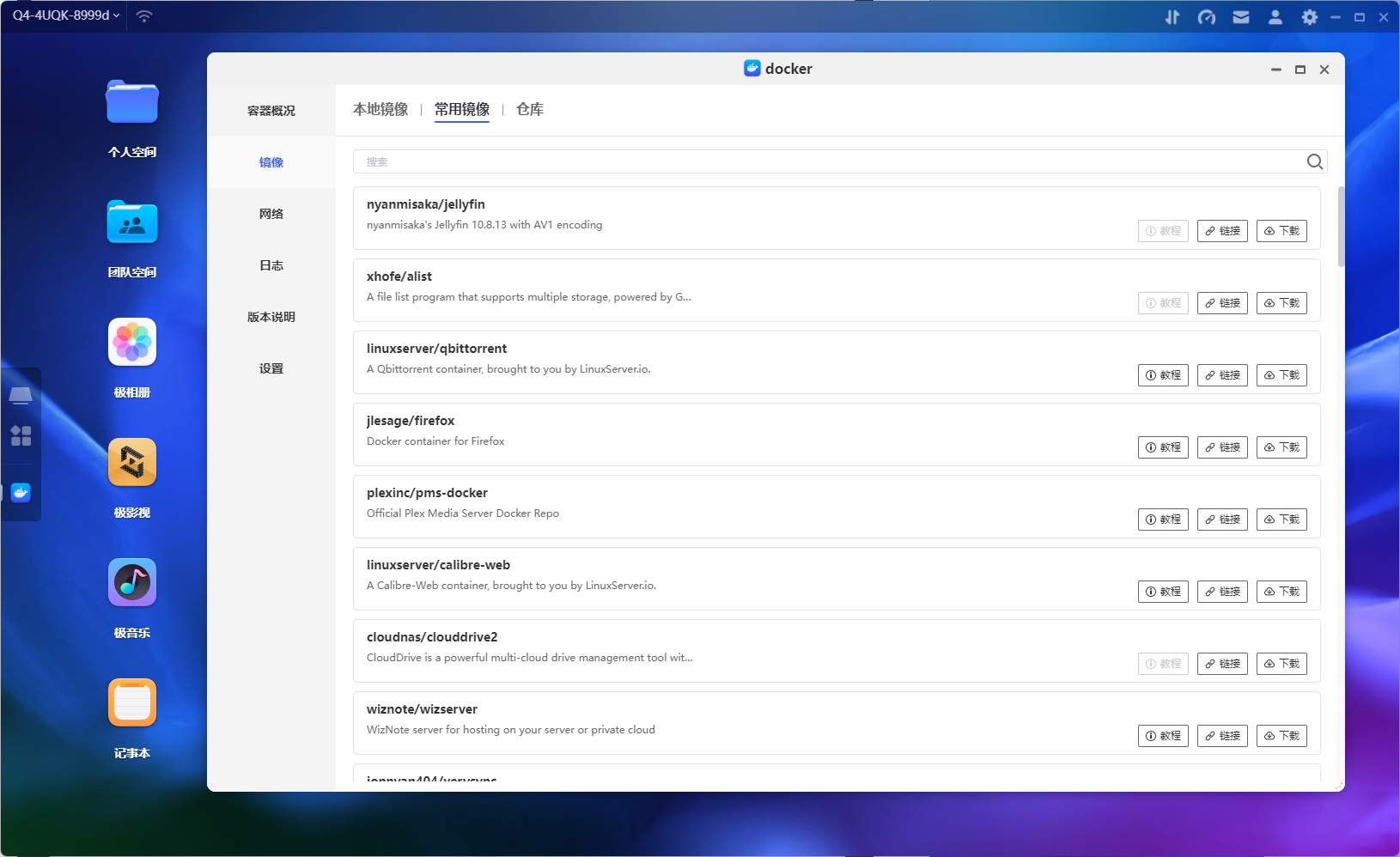
Task: Download the cloudnas/clouddrive2 image
Action: [1281, 664]
